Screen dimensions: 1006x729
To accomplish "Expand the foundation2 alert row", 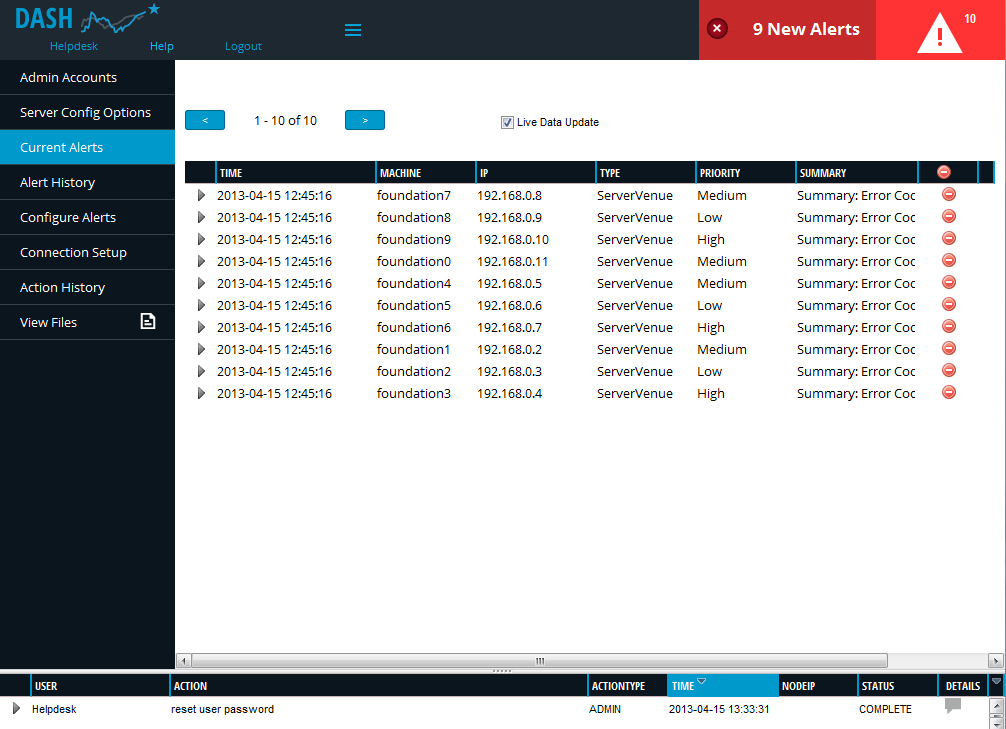I will tap(201, 371).
